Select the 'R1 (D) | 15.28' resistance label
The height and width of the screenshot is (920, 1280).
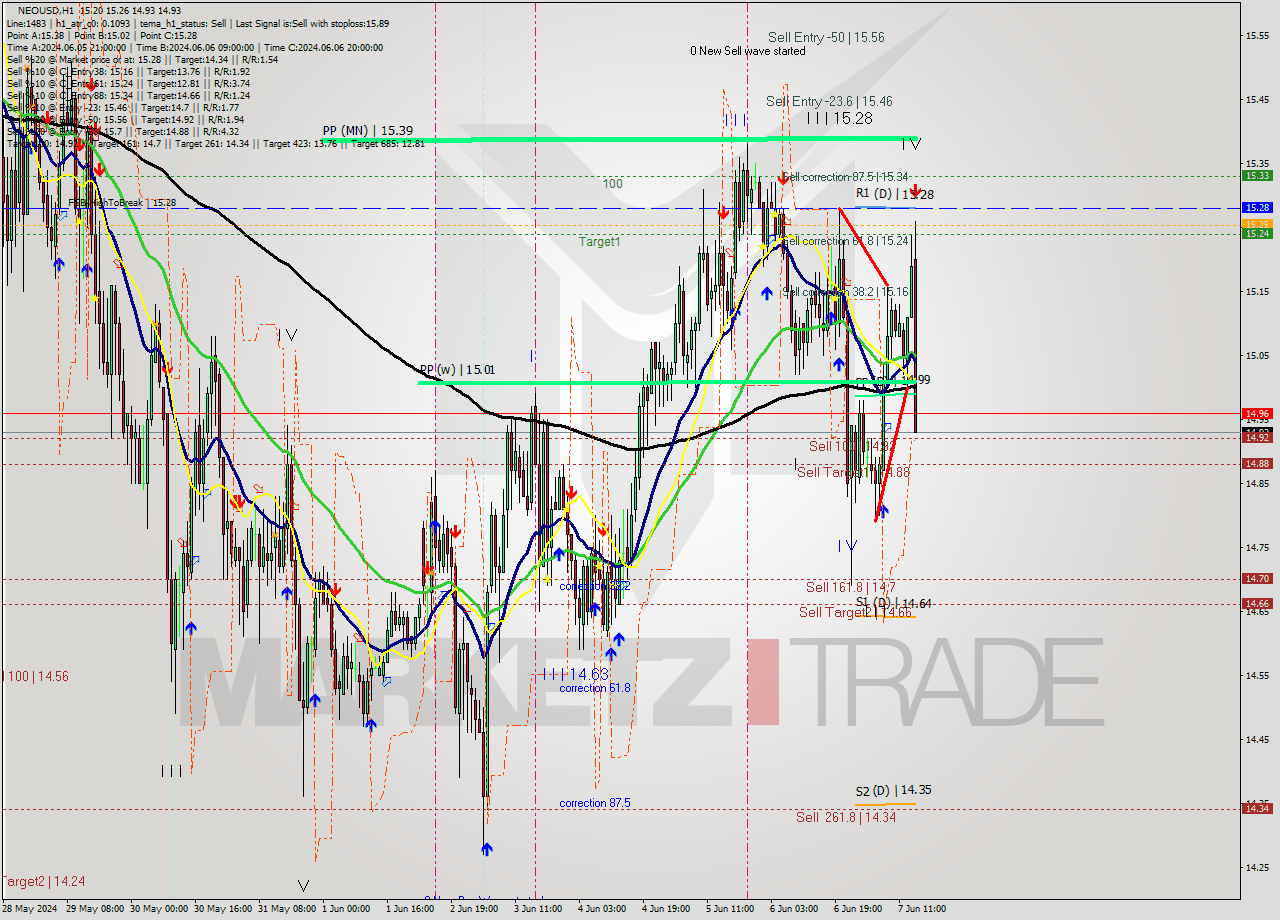coord(895,193)
